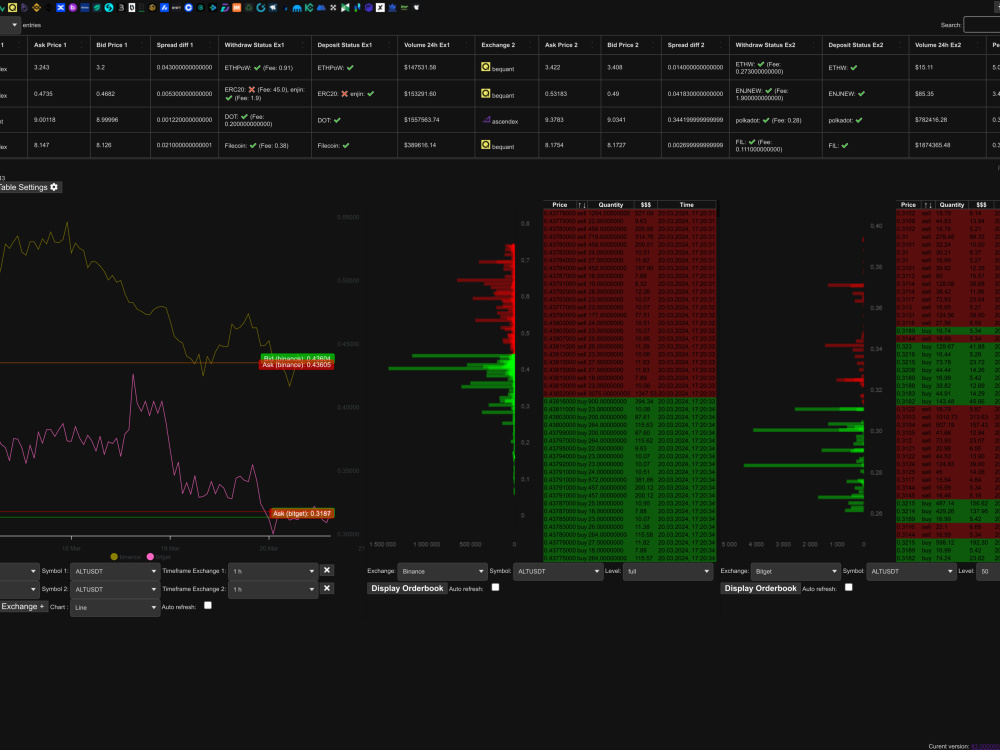Select the green KuCoin logo

[x=309, y=8]
